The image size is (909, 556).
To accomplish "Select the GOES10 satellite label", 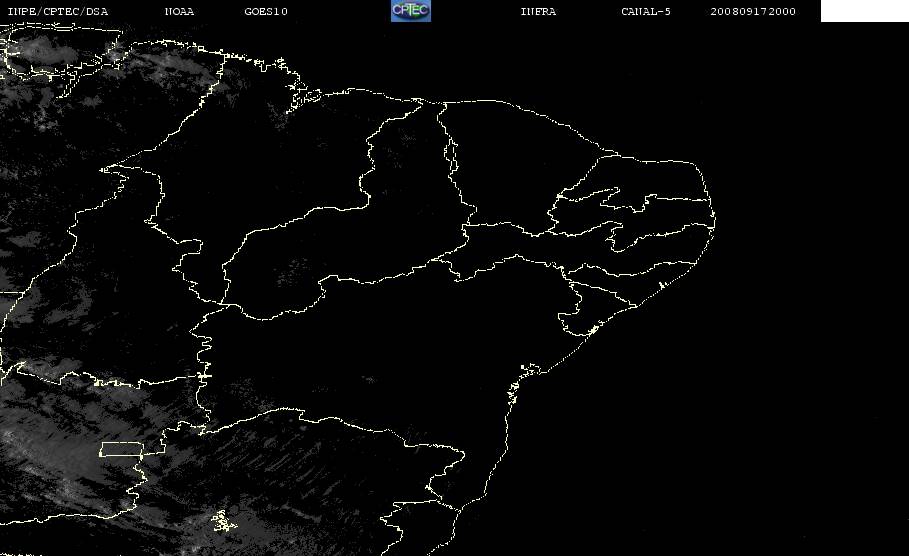I will point(266,12).
